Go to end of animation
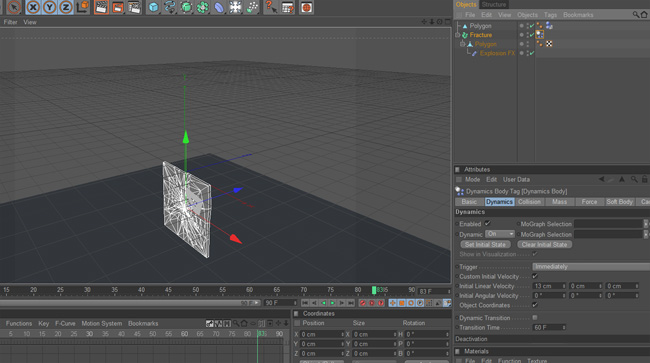The image size is (650, 363). pyautogui.click(x=350, y=303)
